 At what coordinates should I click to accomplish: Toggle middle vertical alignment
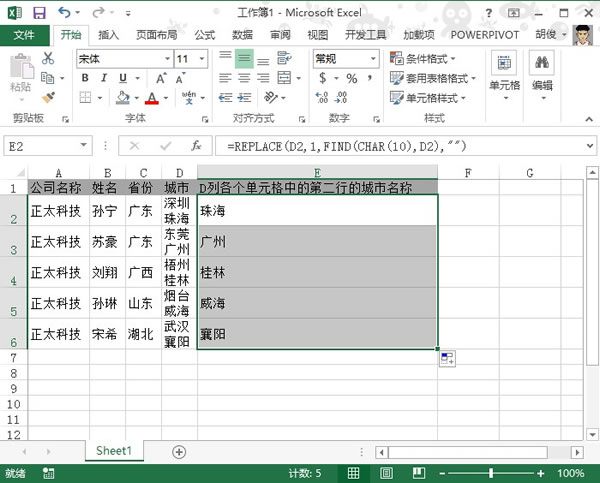point(244,58)
